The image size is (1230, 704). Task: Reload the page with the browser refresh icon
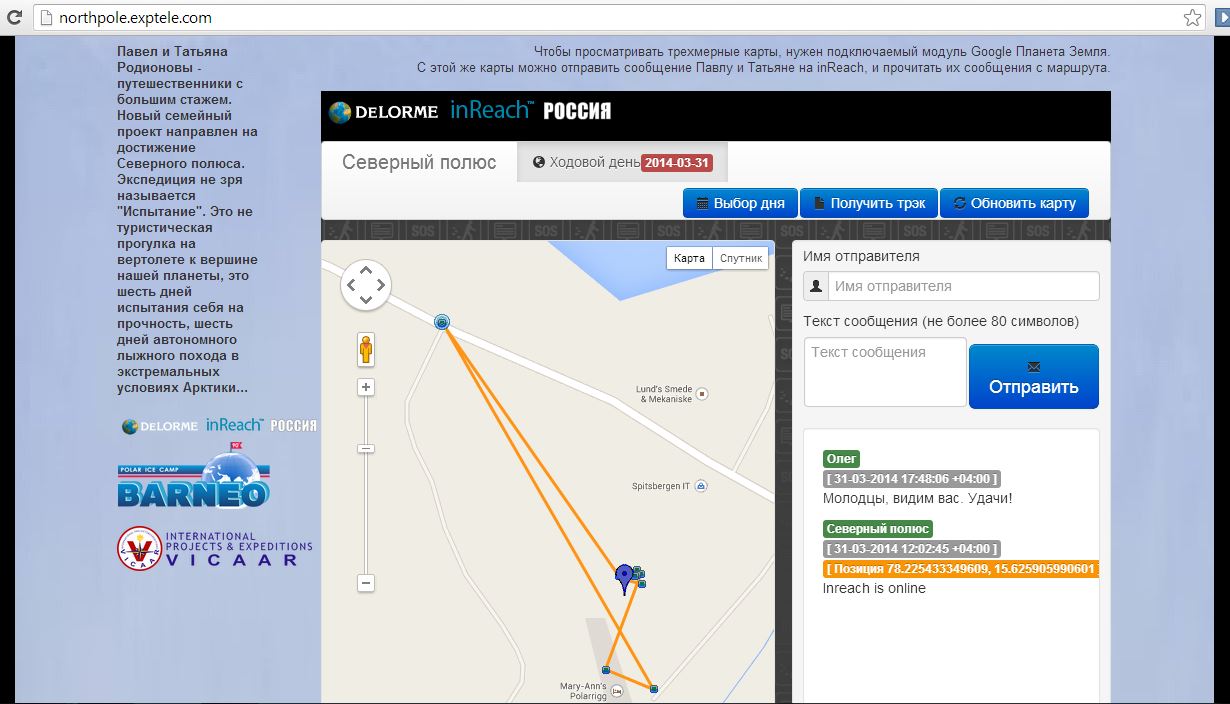[15, 18]
